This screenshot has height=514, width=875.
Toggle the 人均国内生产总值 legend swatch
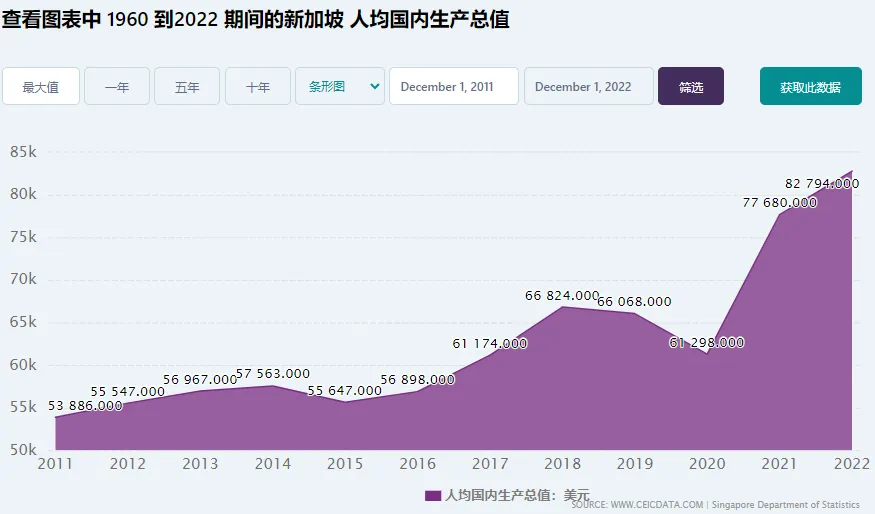[x=432, y=496]
